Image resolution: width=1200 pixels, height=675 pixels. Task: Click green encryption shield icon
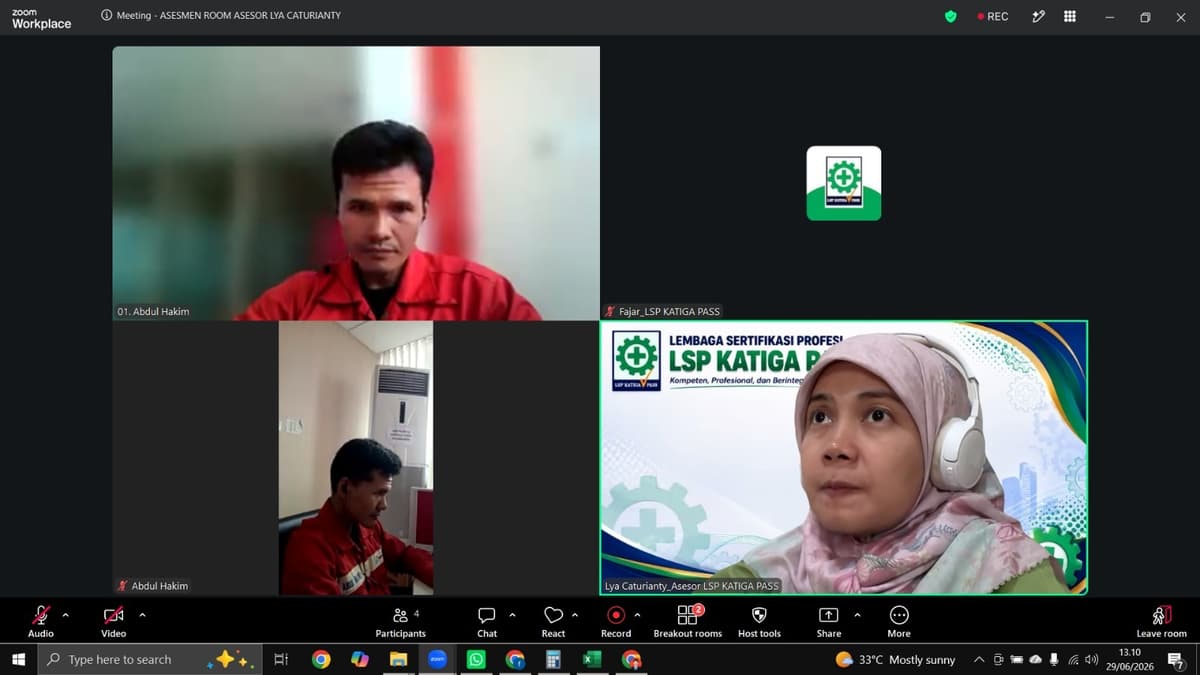951,16
